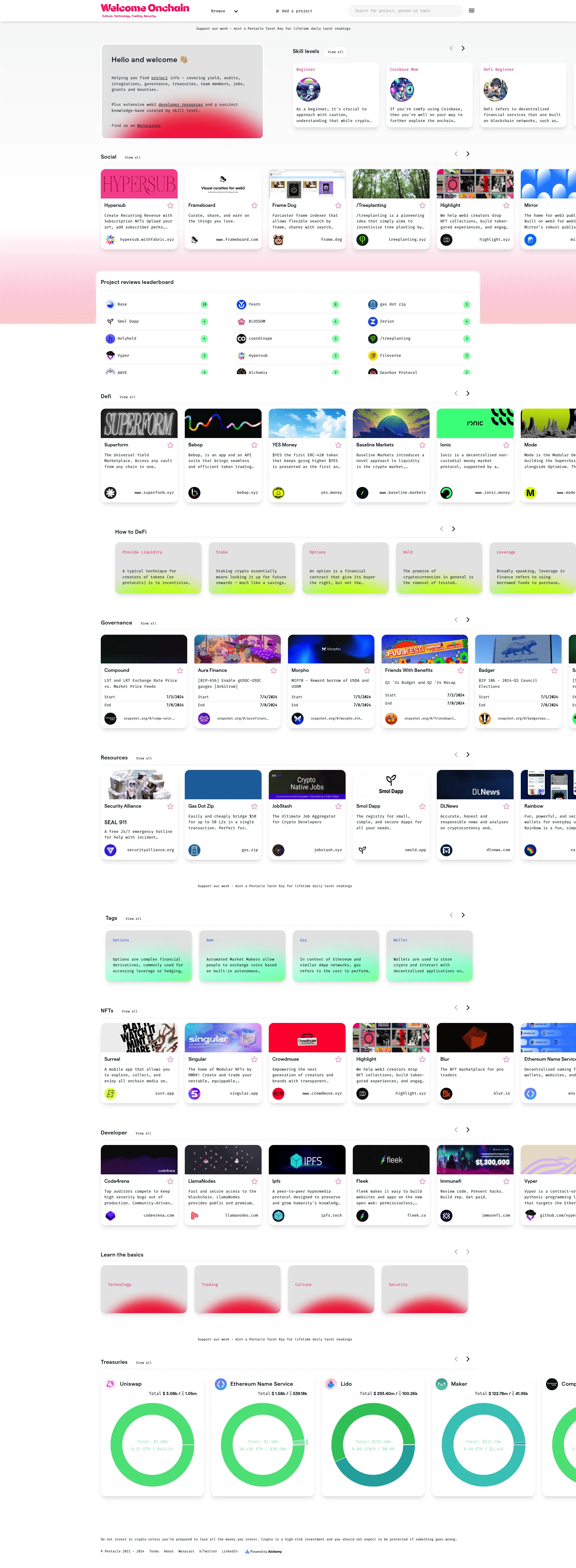Select gas dot zip leaderboard icon

click(x=373, y=304)
